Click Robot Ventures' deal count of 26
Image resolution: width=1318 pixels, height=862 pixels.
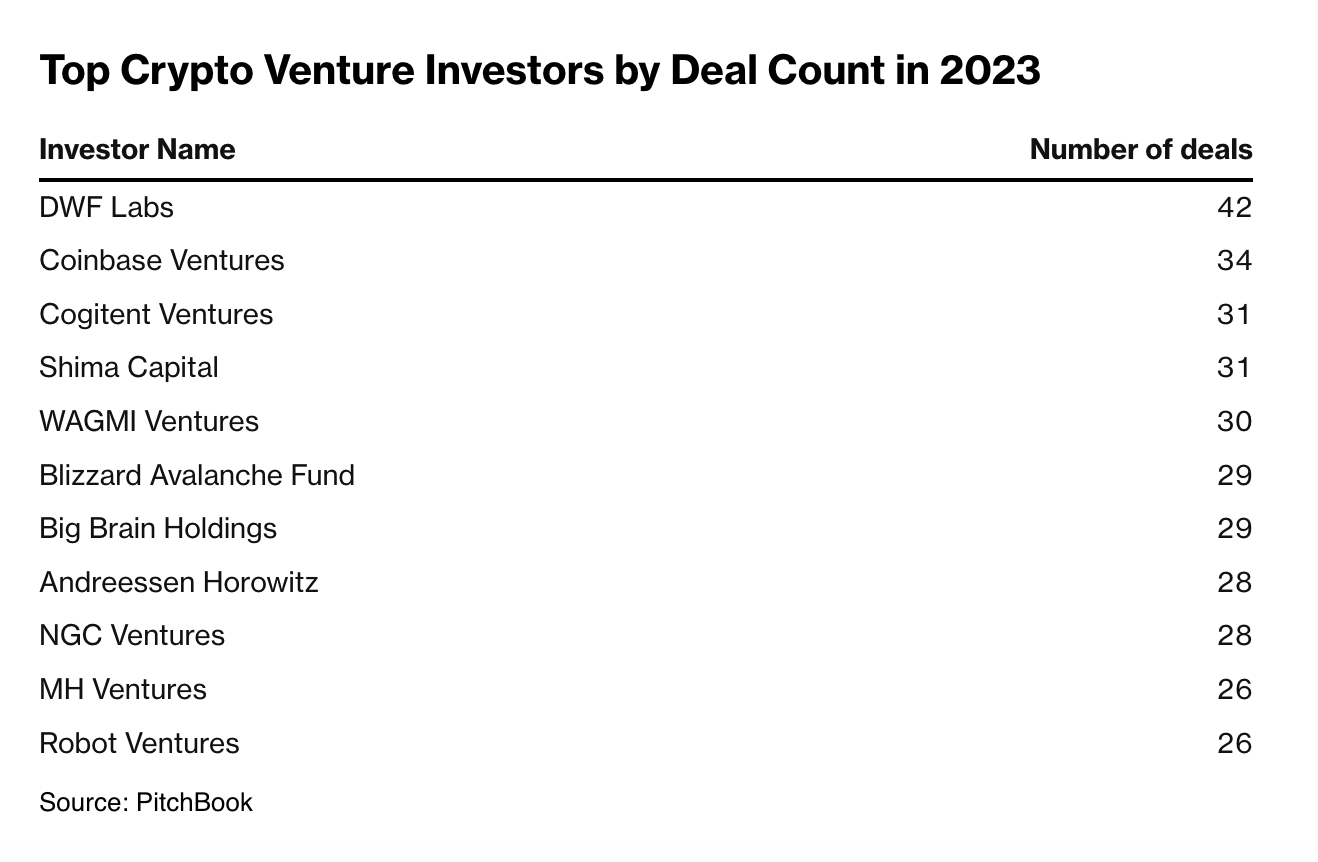click(1234, 743)
